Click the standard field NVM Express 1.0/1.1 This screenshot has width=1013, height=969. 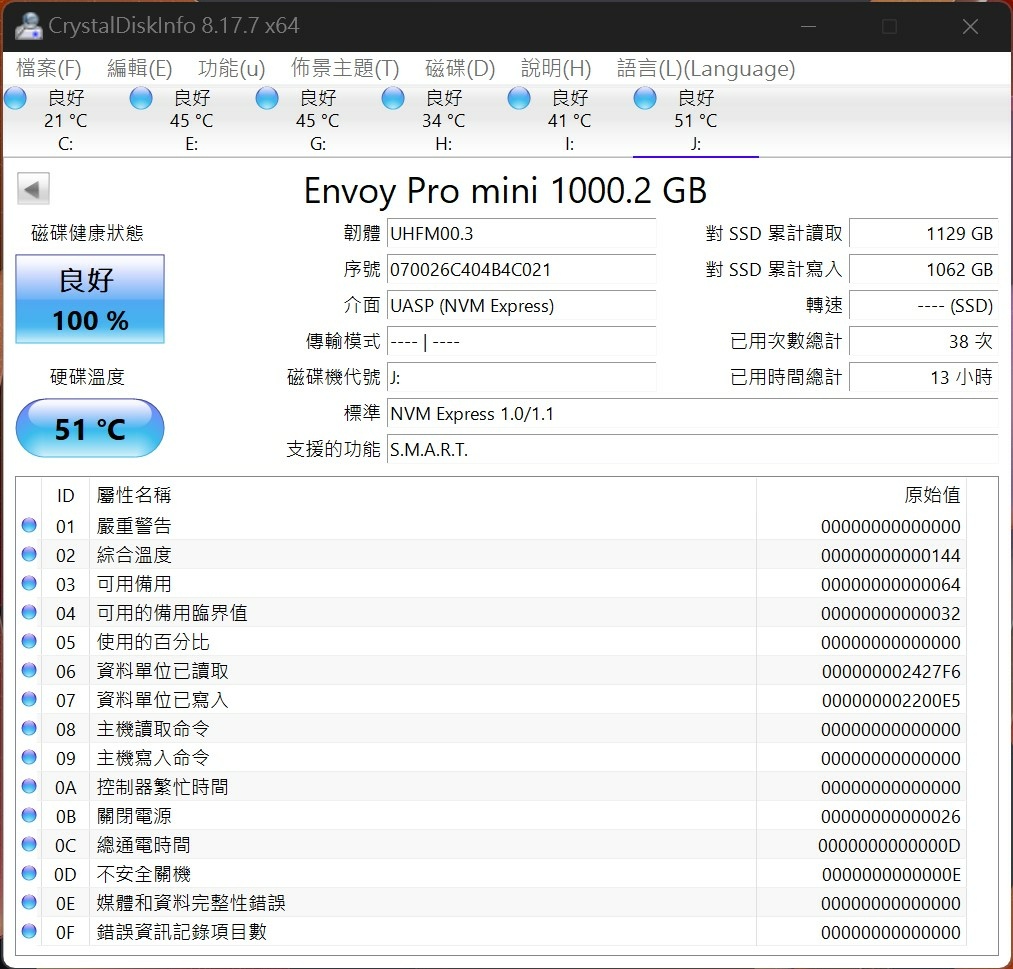point(693,413)
